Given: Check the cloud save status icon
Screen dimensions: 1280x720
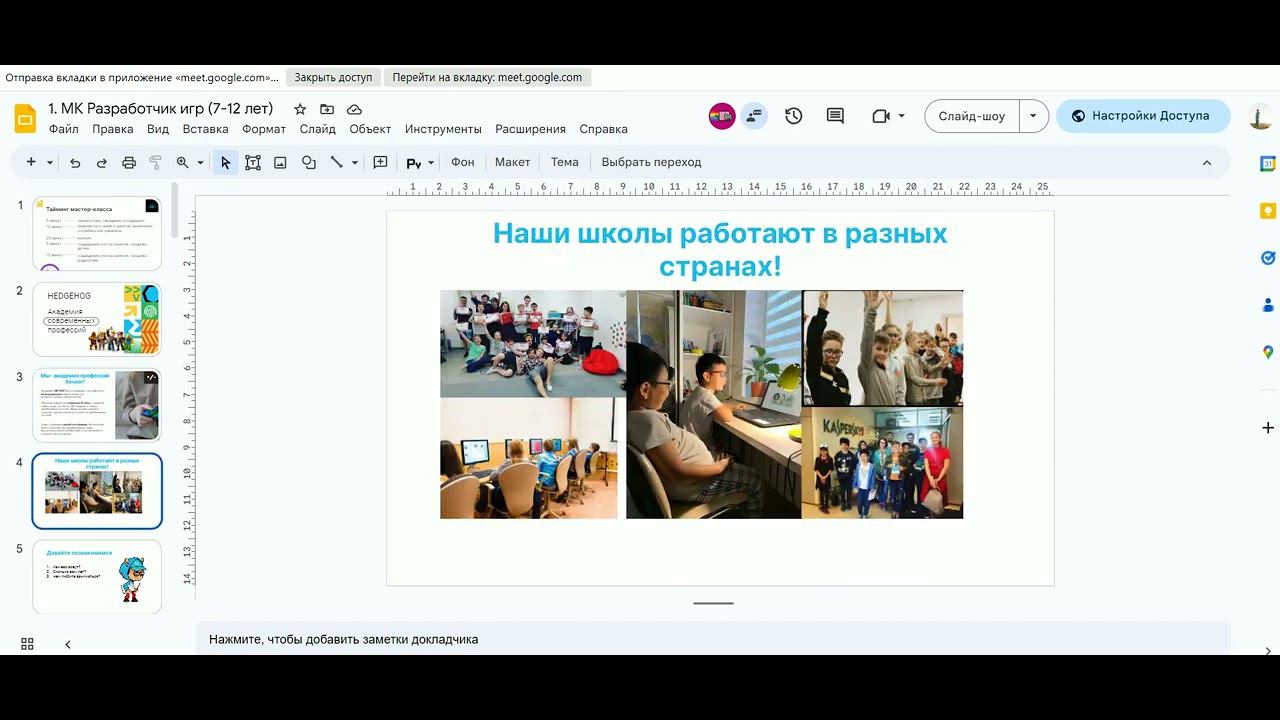Looking at the screenshot, I should pos(354,109).
